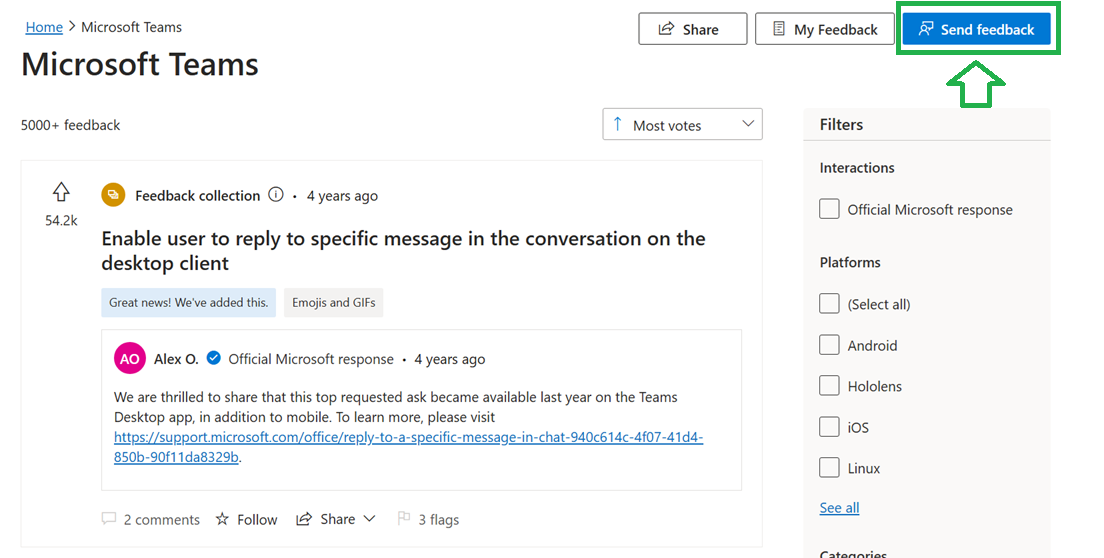
Task: Click the Feedback collection info icon
Action: [x=276, y=195]
